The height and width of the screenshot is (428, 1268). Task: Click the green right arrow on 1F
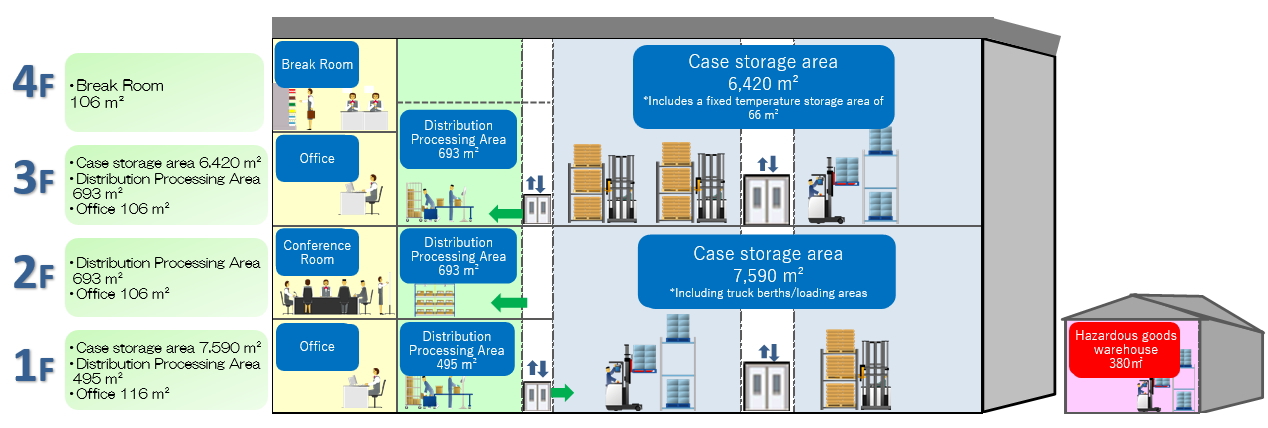(562, 393)
